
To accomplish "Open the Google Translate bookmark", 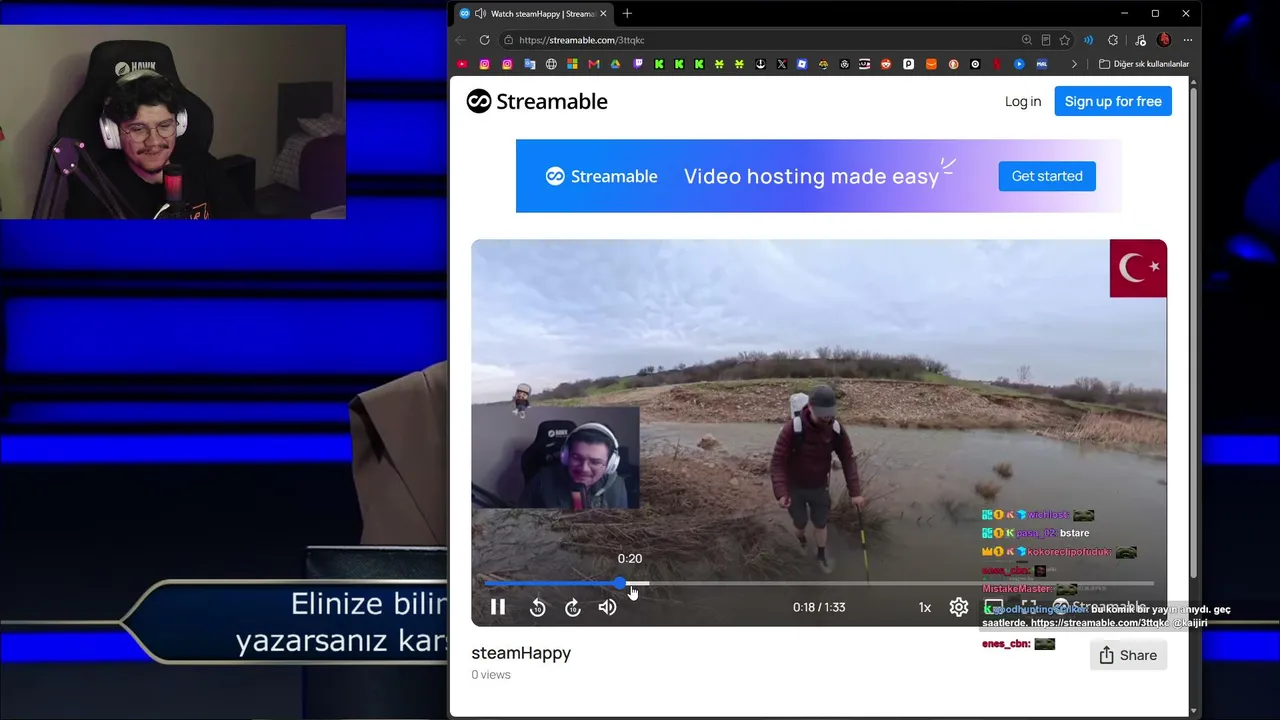I will point(530,64).
